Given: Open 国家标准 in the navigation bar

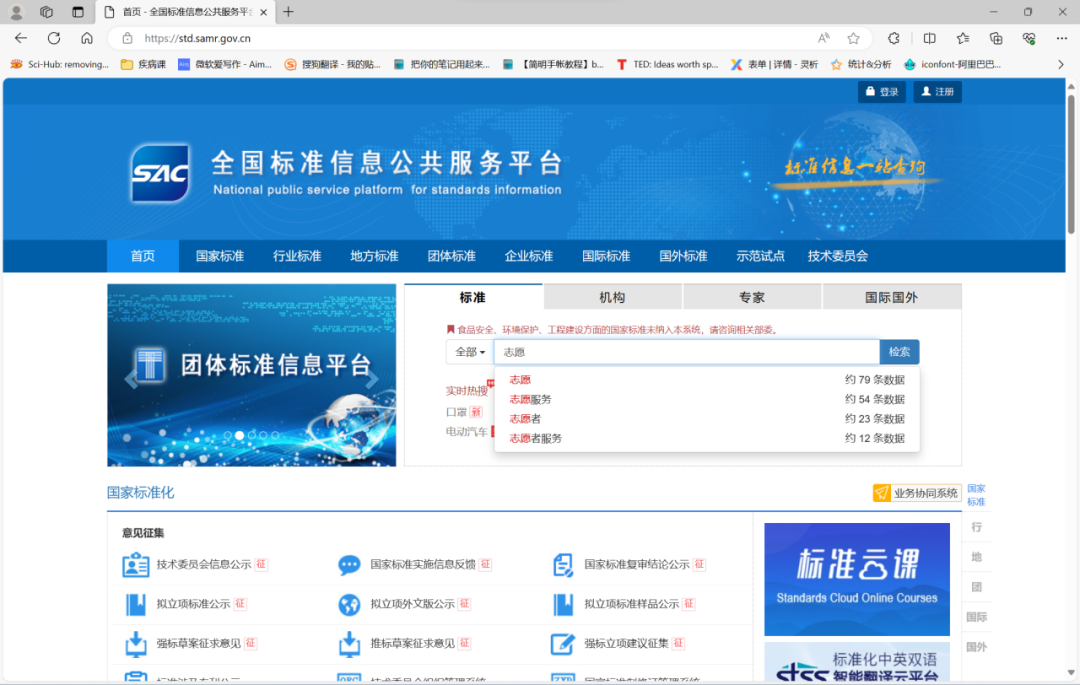Looking at the screenshot, I should click(x=220, y=256).
